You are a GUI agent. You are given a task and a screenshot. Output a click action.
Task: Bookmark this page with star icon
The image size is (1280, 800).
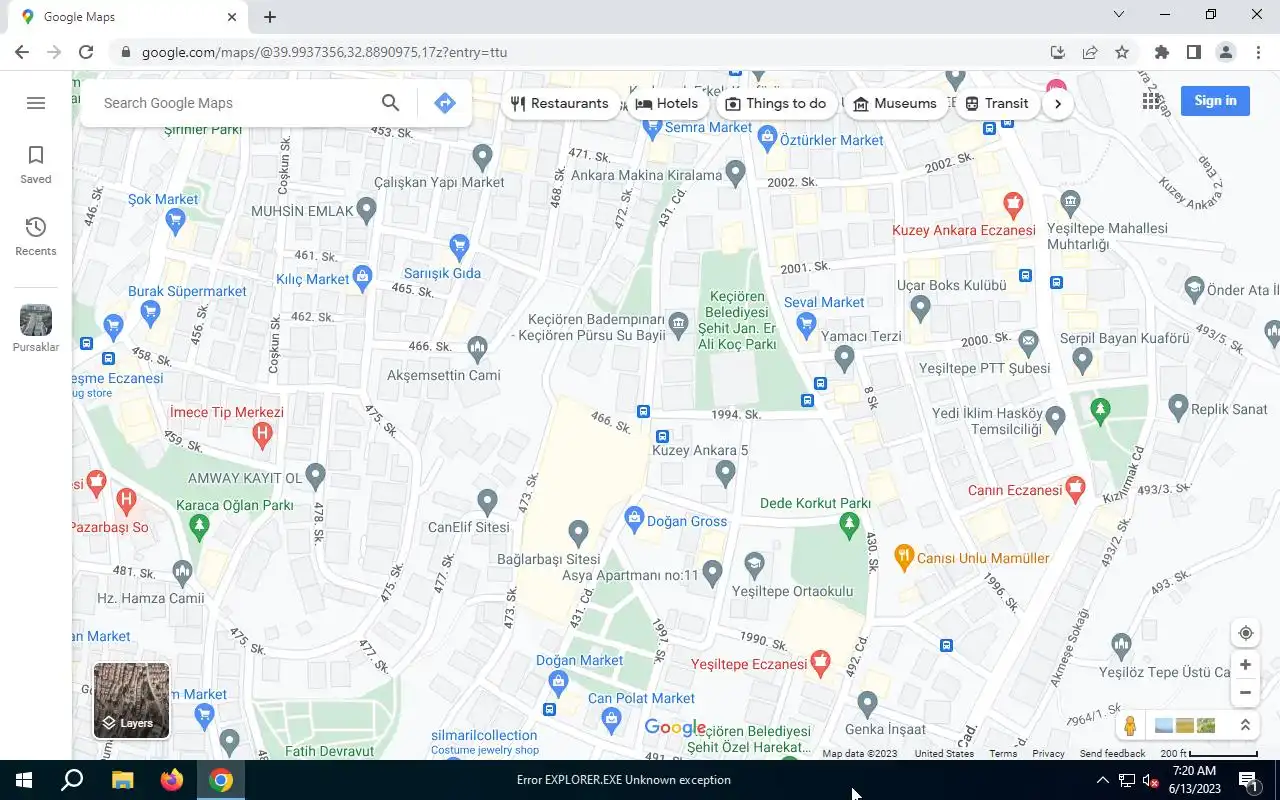click(x=1122, y=52)
